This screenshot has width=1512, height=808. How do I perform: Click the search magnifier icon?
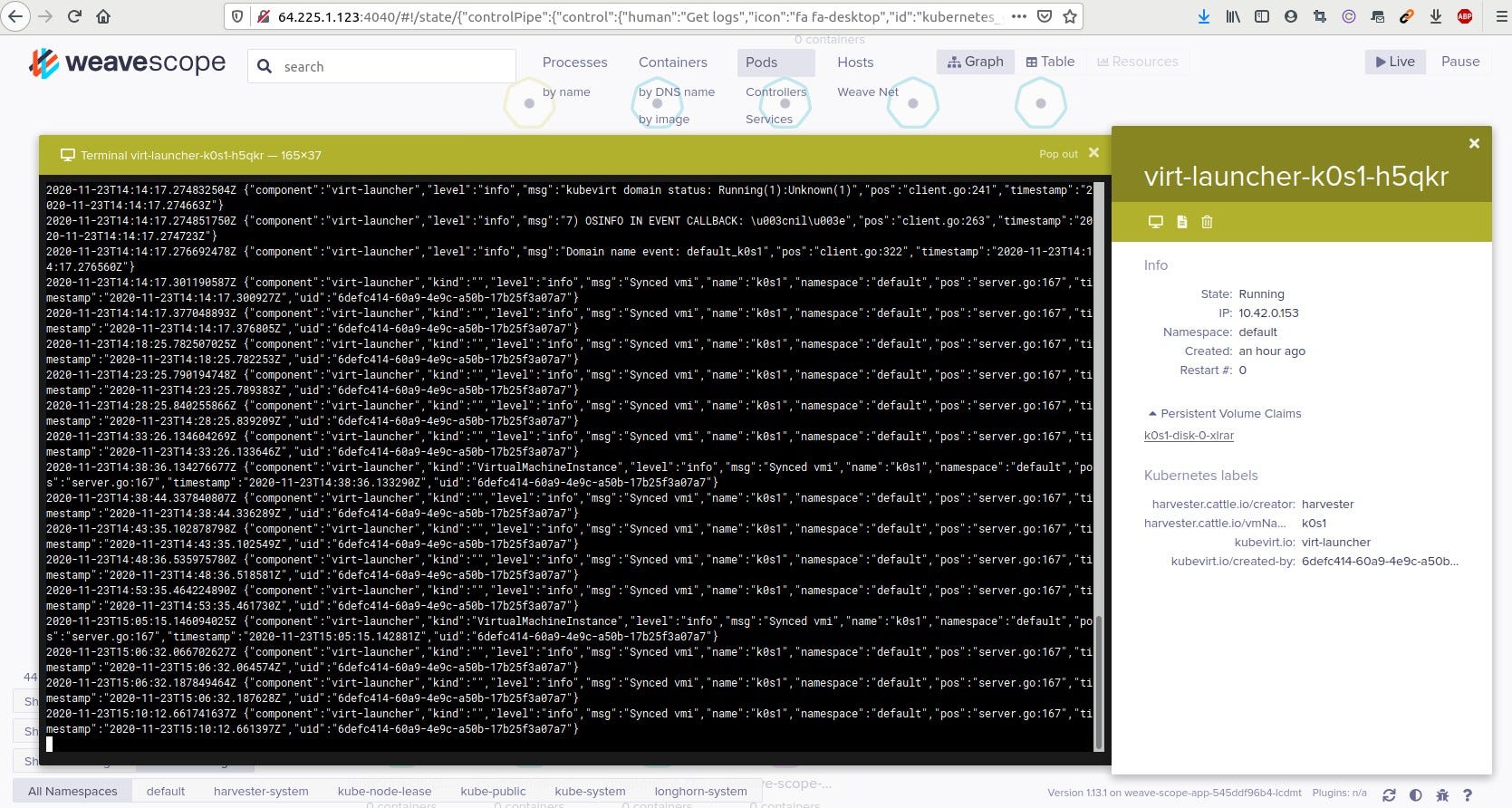click(265, 66)
